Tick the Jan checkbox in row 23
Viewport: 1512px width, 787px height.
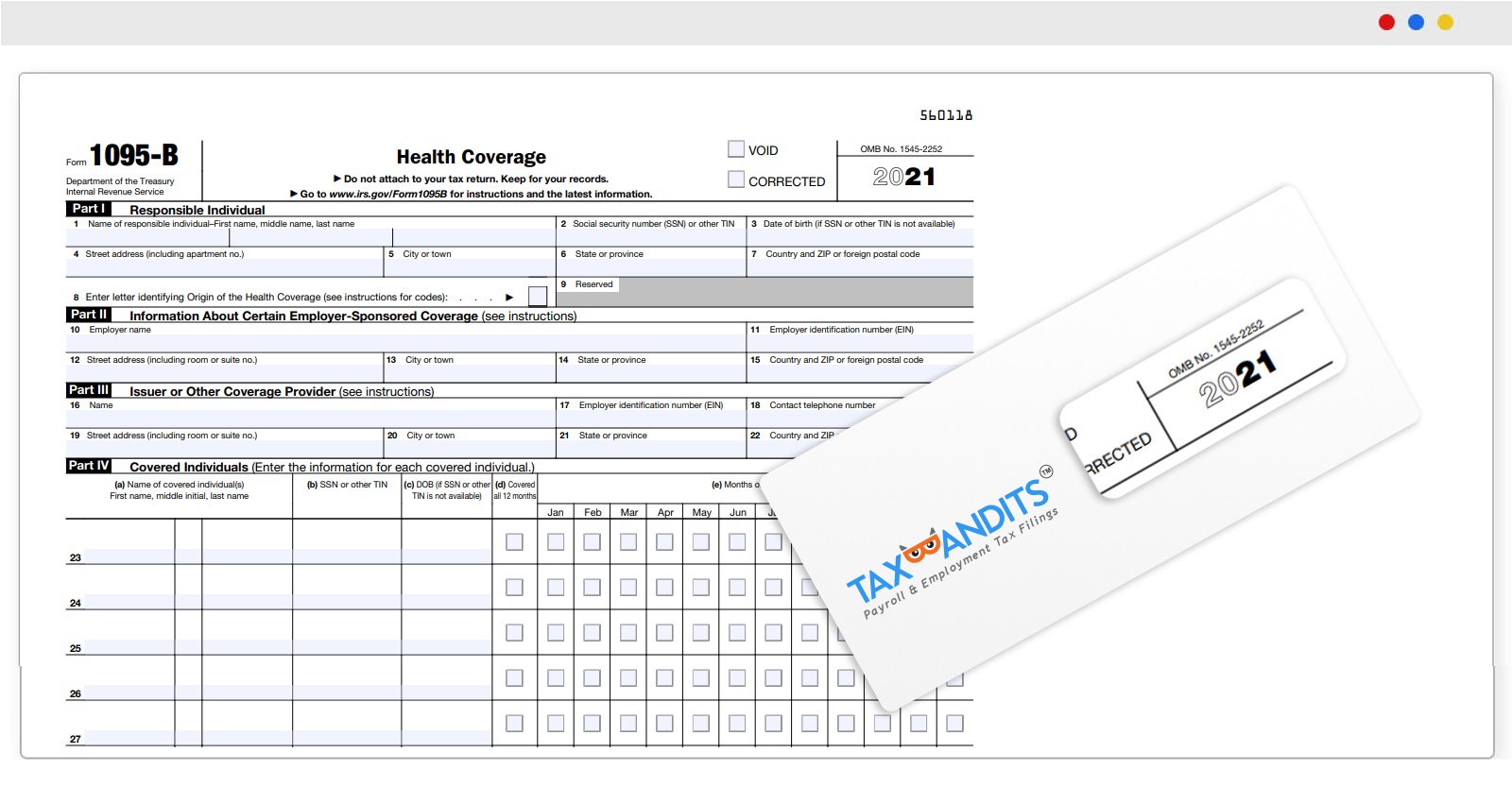coord(556,542)
